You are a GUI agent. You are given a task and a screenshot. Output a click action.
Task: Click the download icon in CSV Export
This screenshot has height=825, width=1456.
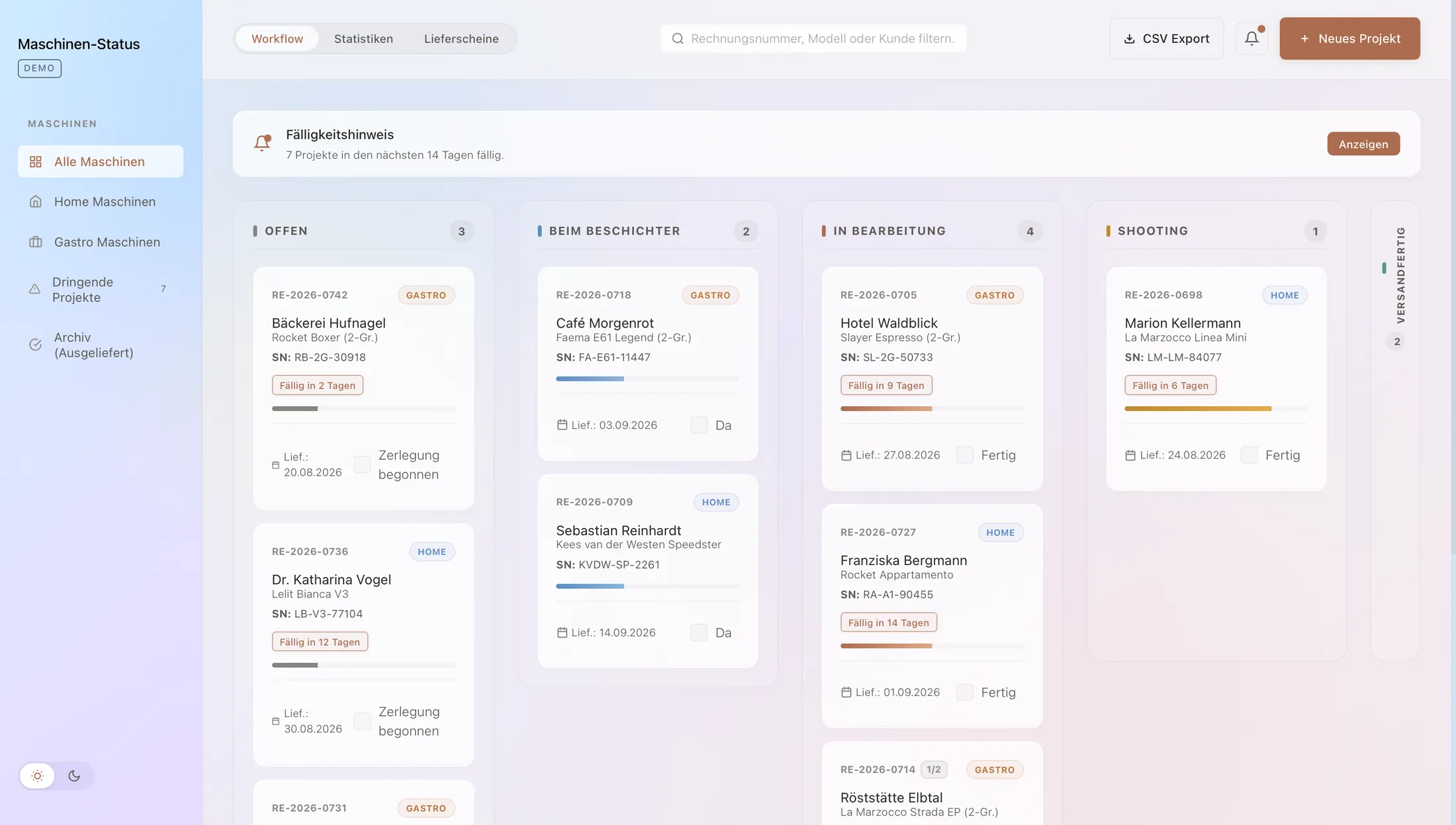tap(1130, 38)
